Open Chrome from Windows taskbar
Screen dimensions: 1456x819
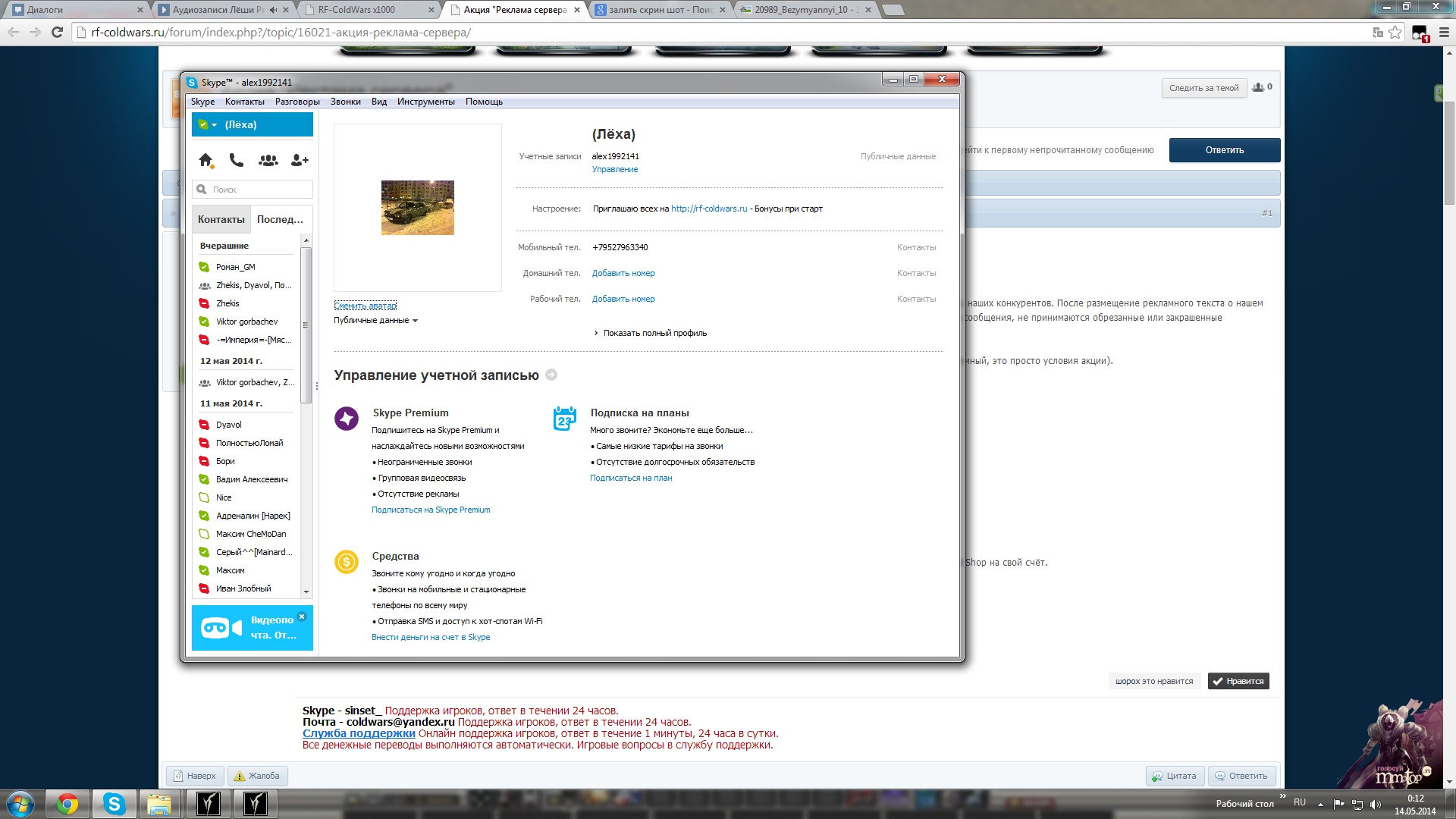pos(67,804)
